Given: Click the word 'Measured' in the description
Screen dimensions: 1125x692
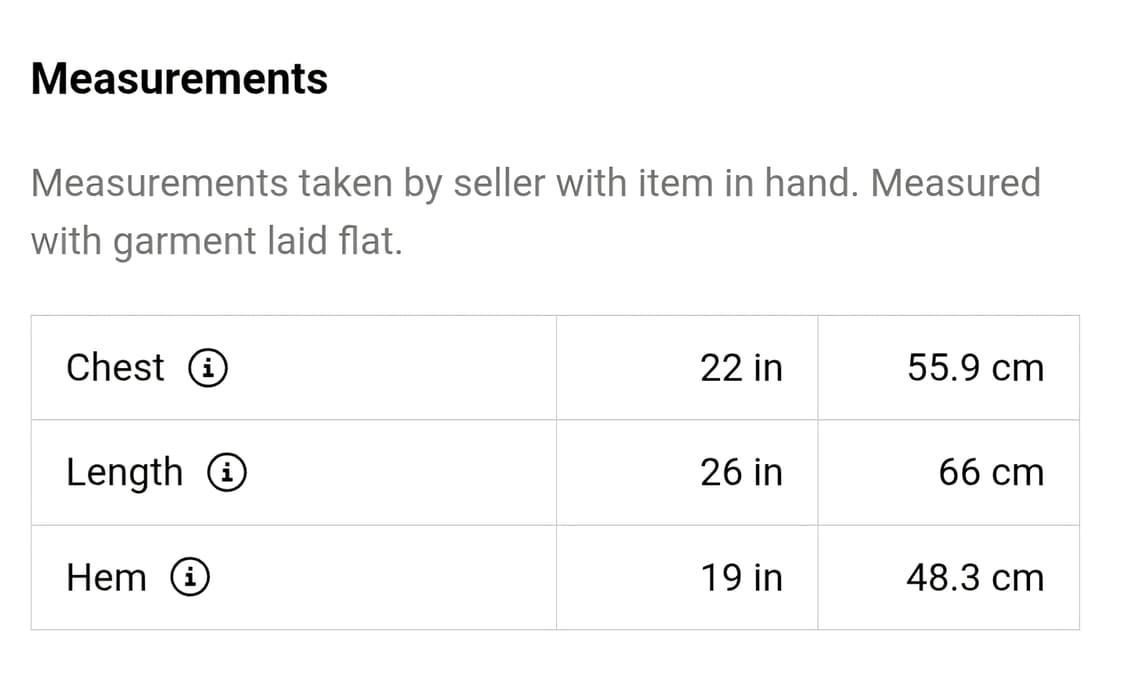Looking at the screenshot, I should (956, 184).
